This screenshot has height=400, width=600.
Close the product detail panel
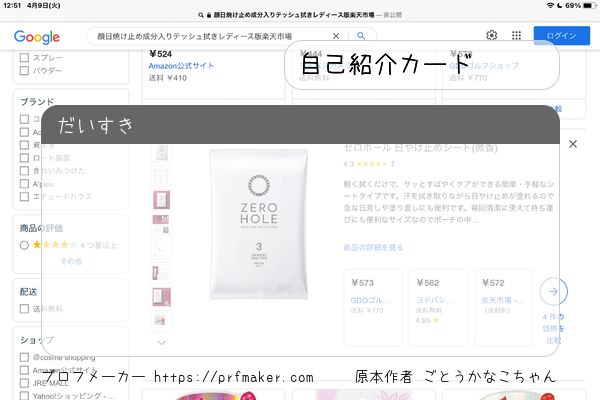(573, 144)
